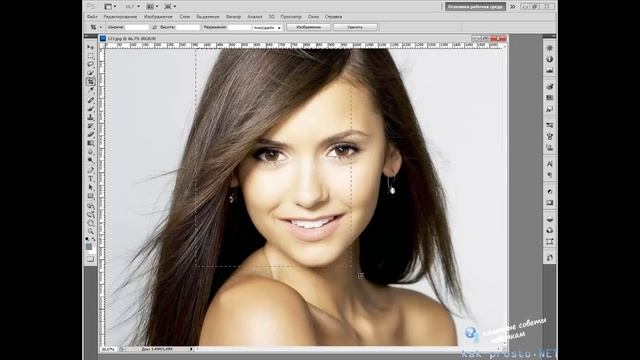The image size is (640, 360).
Task: Open the Файл menu
Action: (92, 17)
